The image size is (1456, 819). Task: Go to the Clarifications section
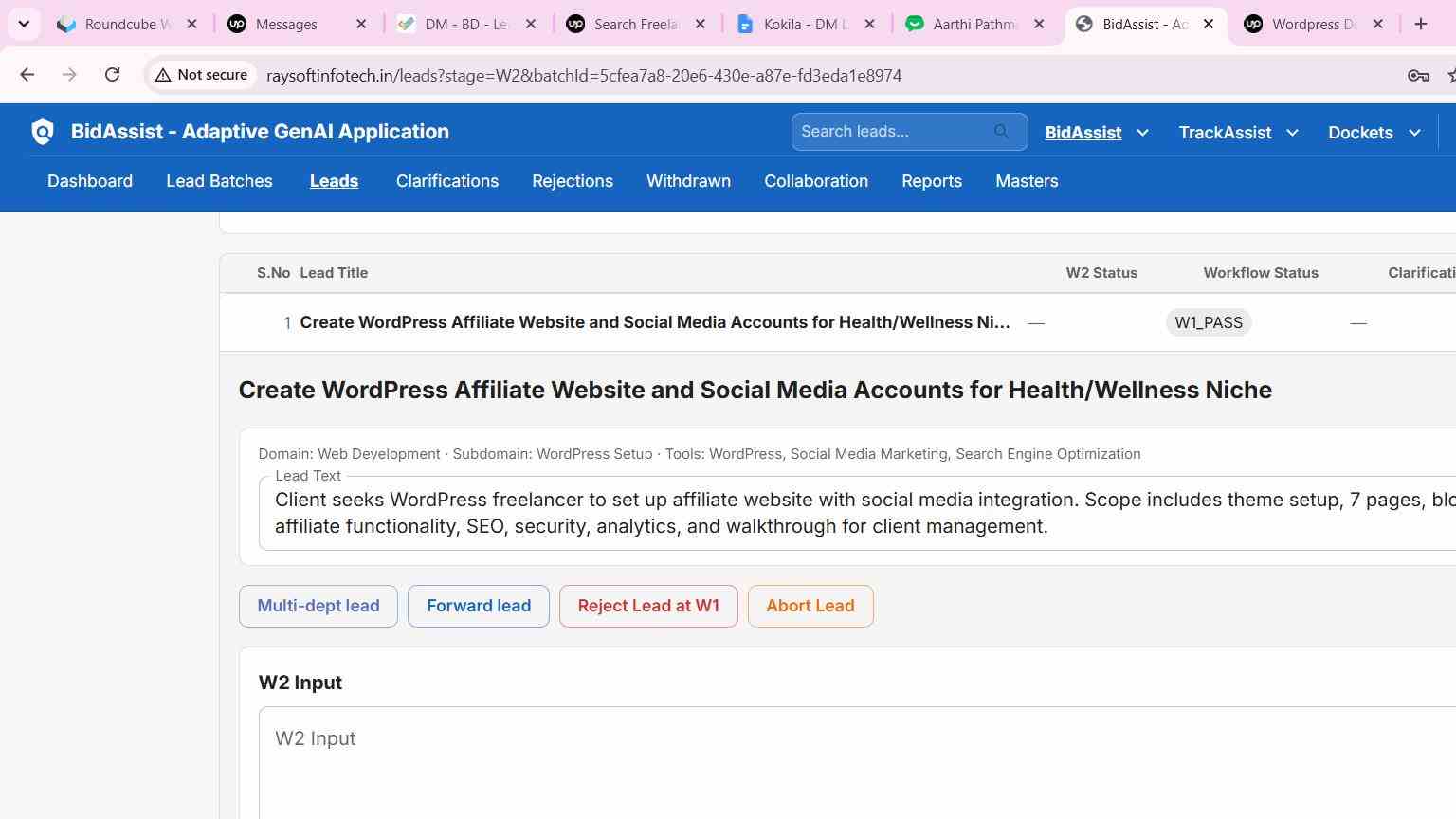pyautogui.click(x=447, y=181)
